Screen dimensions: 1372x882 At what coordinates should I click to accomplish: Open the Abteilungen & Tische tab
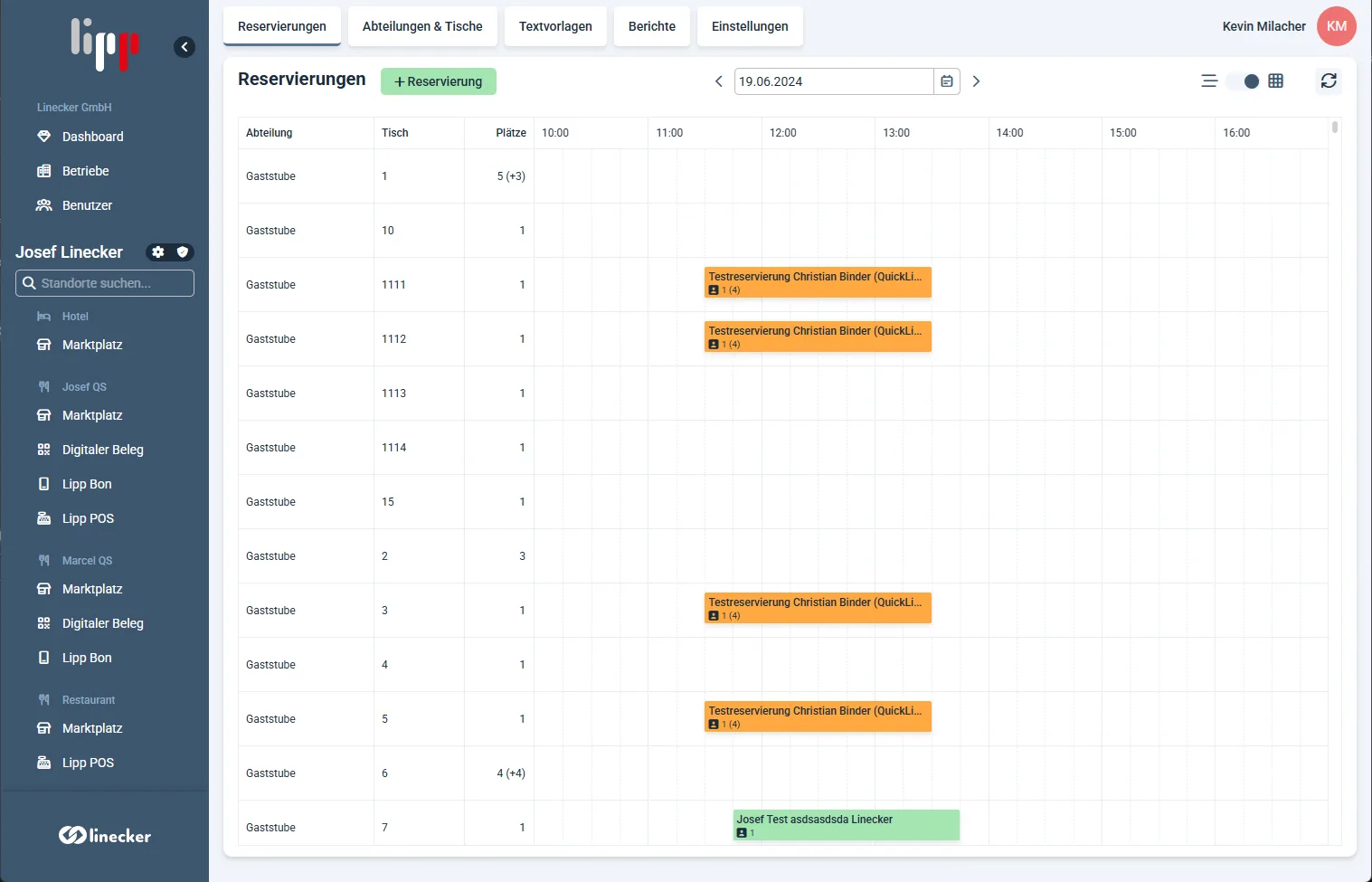(x=422, y=26)
